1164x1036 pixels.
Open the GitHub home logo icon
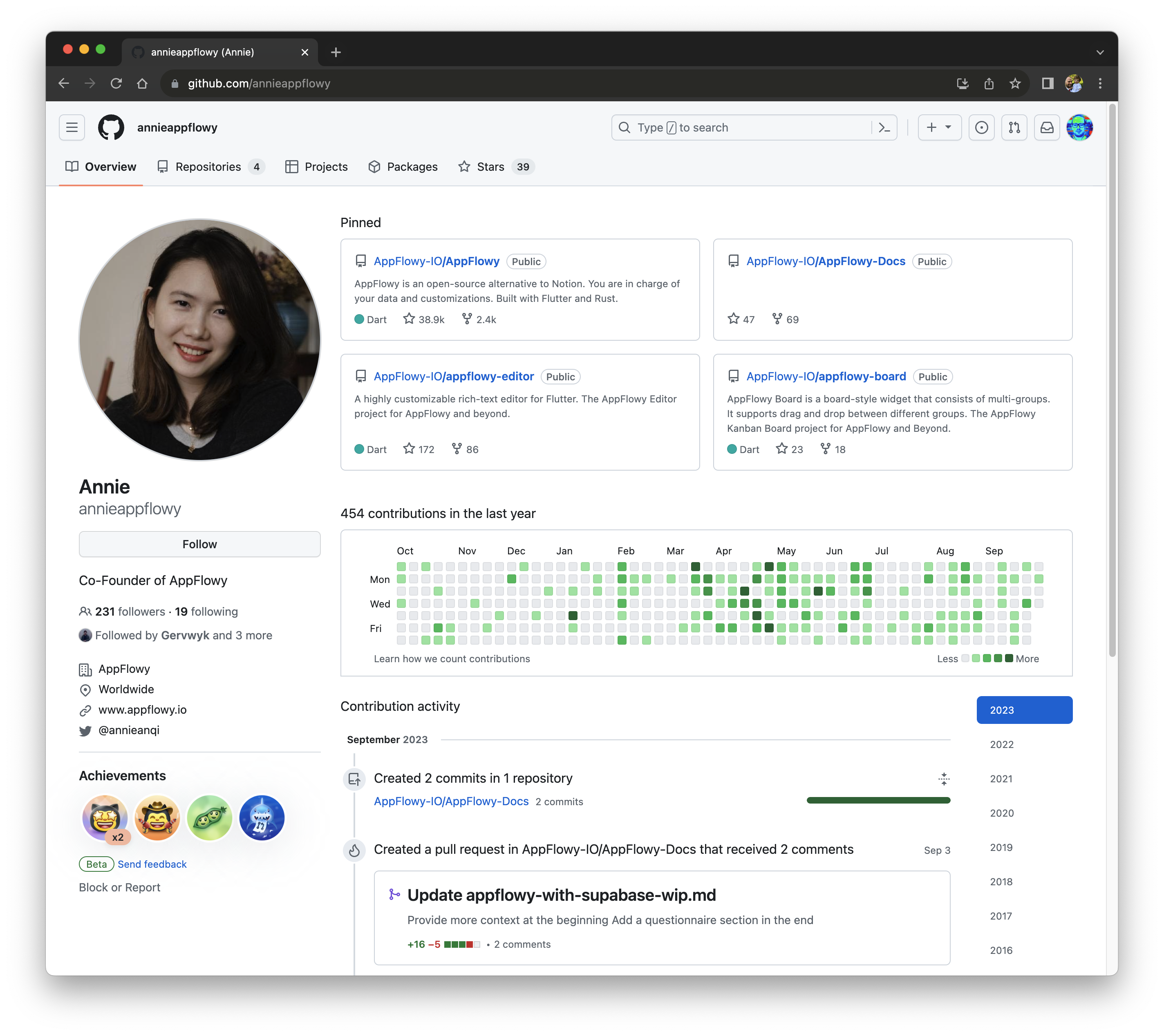click(x=112, y=127)
